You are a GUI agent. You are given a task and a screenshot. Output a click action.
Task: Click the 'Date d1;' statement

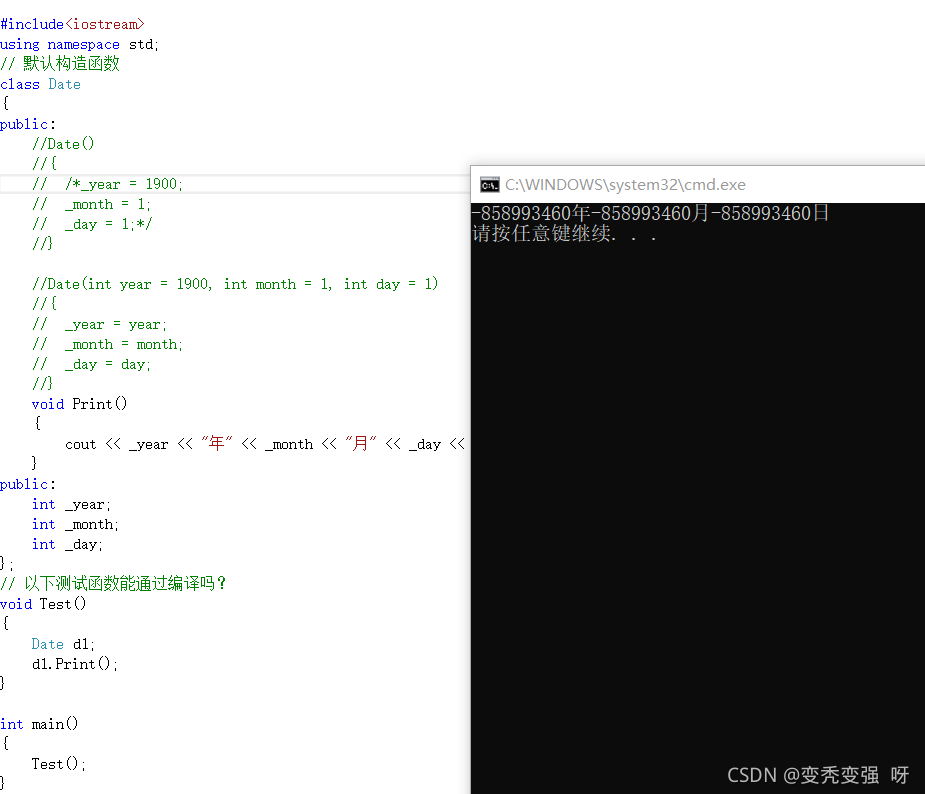coord(63,644)
